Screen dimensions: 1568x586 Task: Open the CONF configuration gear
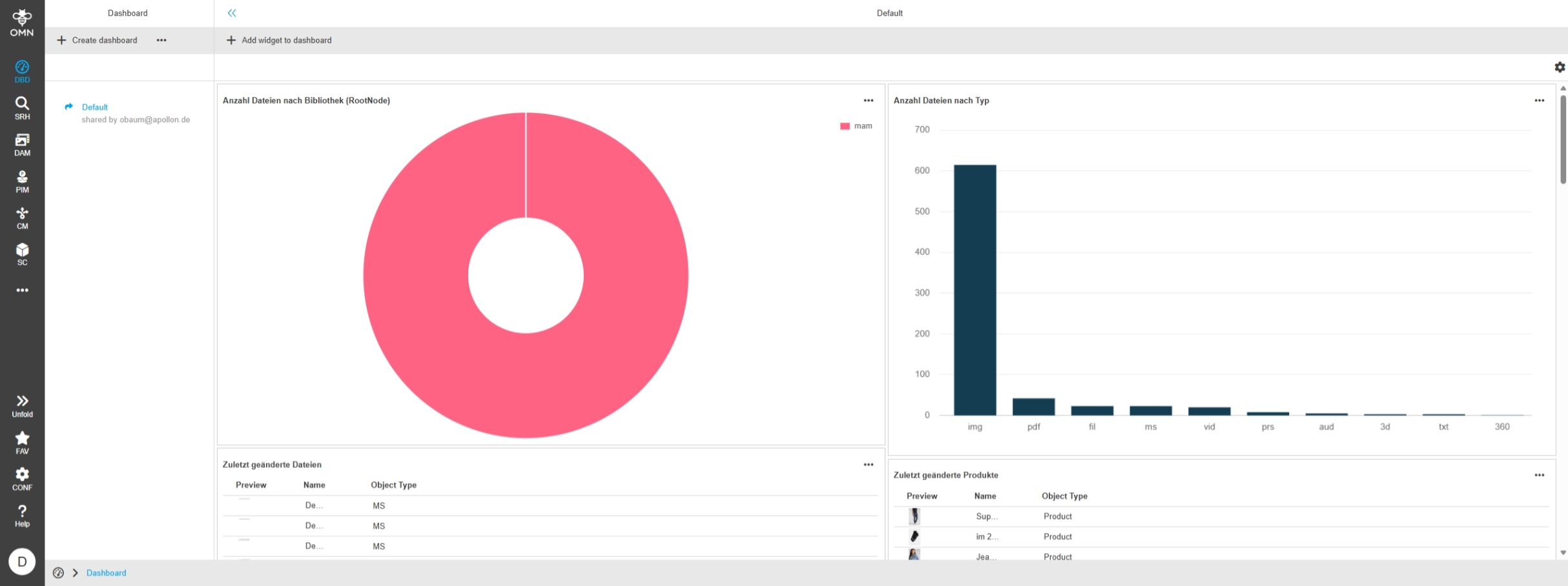coord(22,479)
